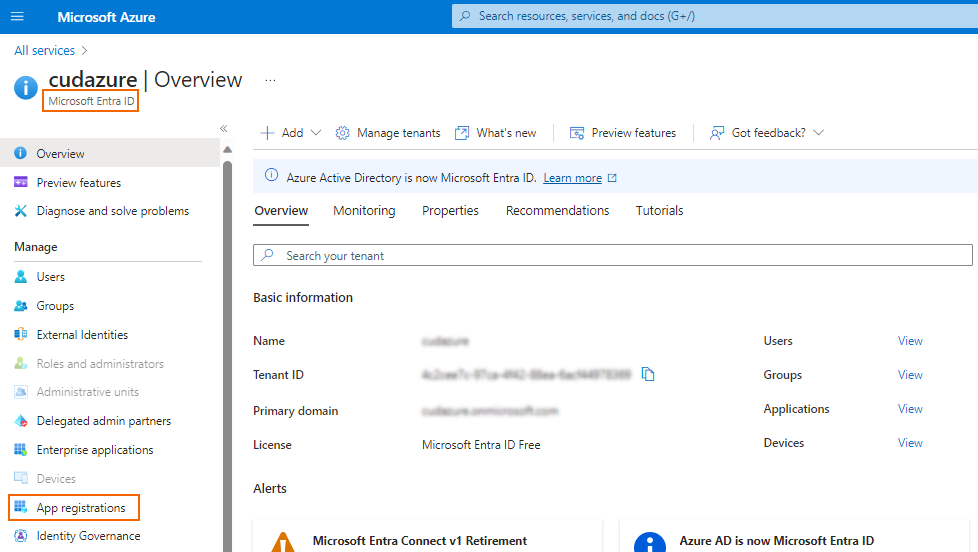
Task: Expand the Add dropdown chevron
Action: click(316, 133)
